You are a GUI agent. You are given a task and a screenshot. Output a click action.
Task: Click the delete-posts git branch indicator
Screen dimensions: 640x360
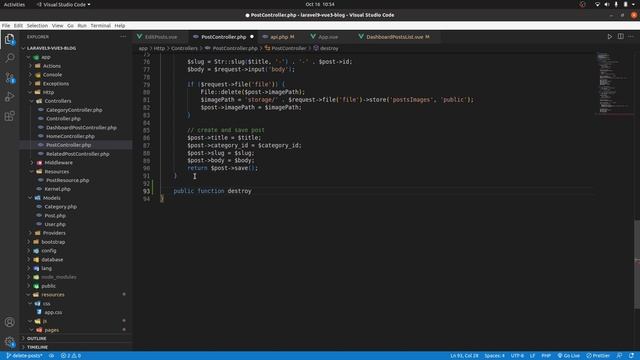(x=24, y=356)
